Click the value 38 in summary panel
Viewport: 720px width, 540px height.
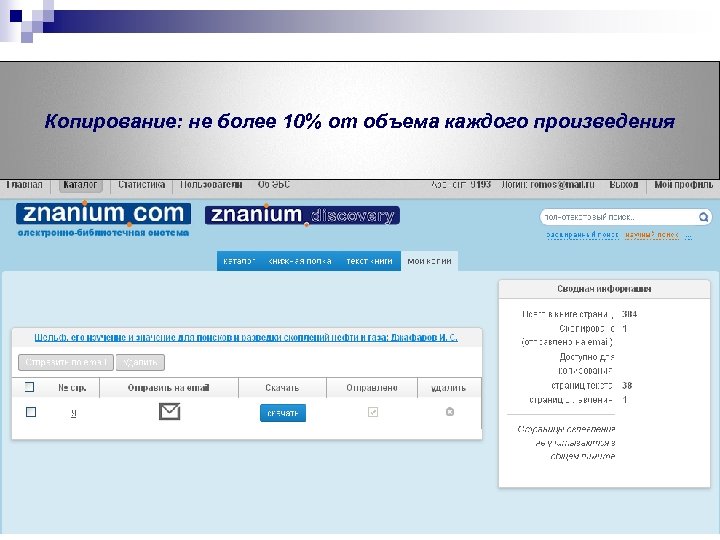(x=627, y=385)
